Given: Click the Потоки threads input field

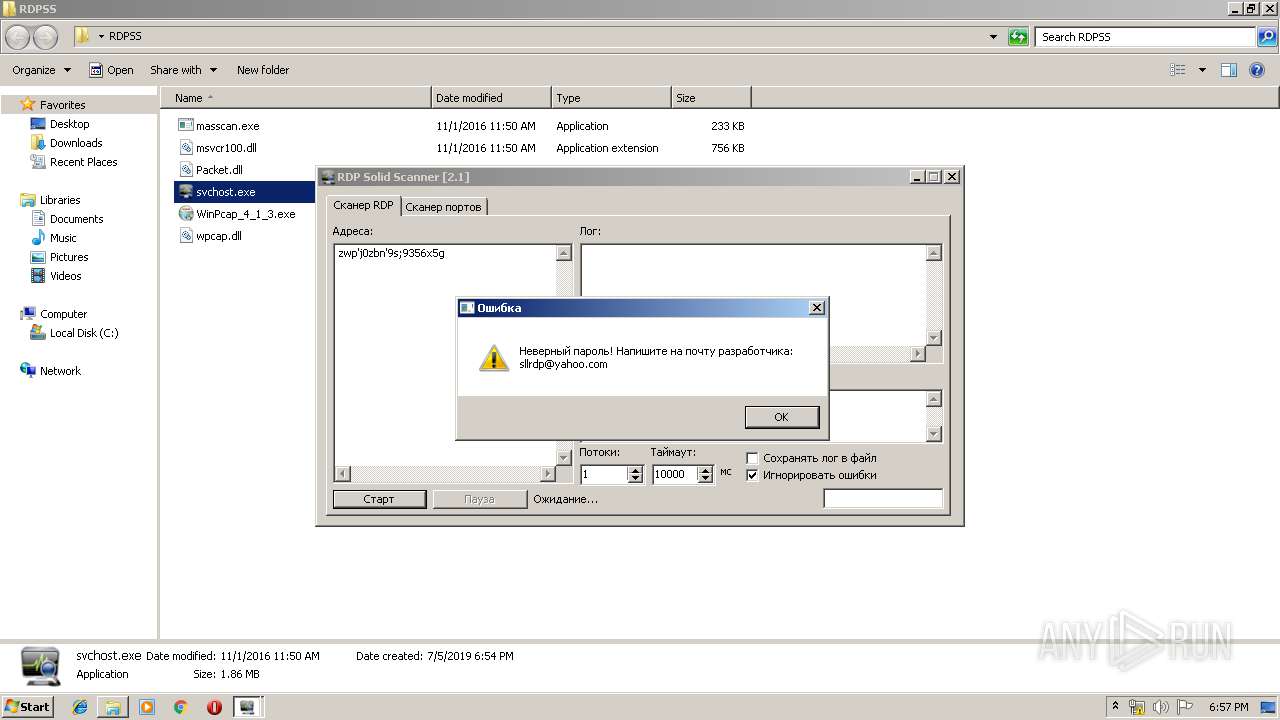Looking at the screenshot, I should 603,474.
